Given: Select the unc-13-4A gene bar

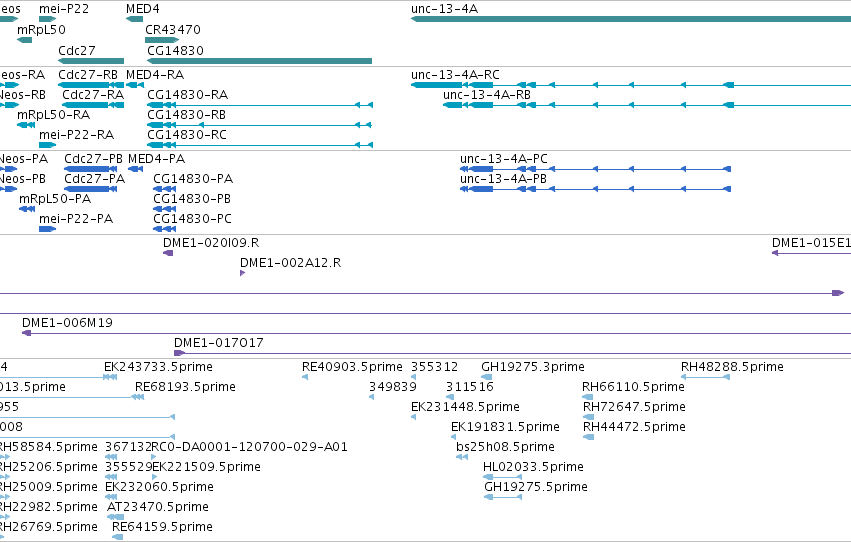Looking at the screenshot, I should (x=631, y=19).
